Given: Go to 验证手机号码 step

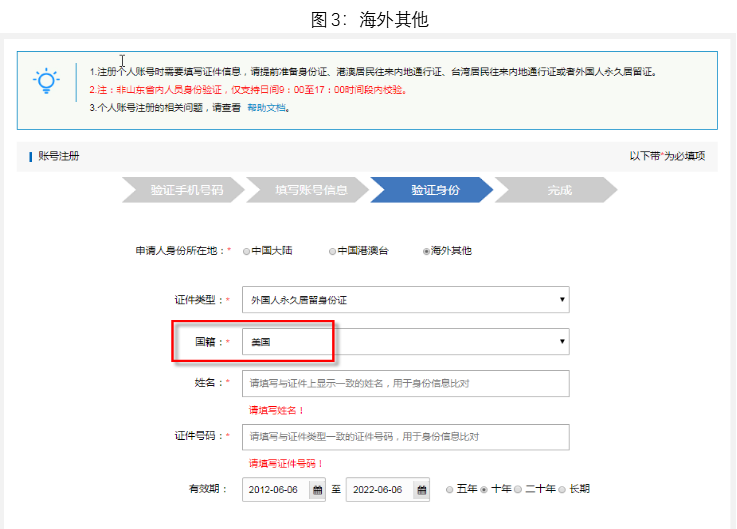Looking at the screenshot, I should click(x=186, y=190).
